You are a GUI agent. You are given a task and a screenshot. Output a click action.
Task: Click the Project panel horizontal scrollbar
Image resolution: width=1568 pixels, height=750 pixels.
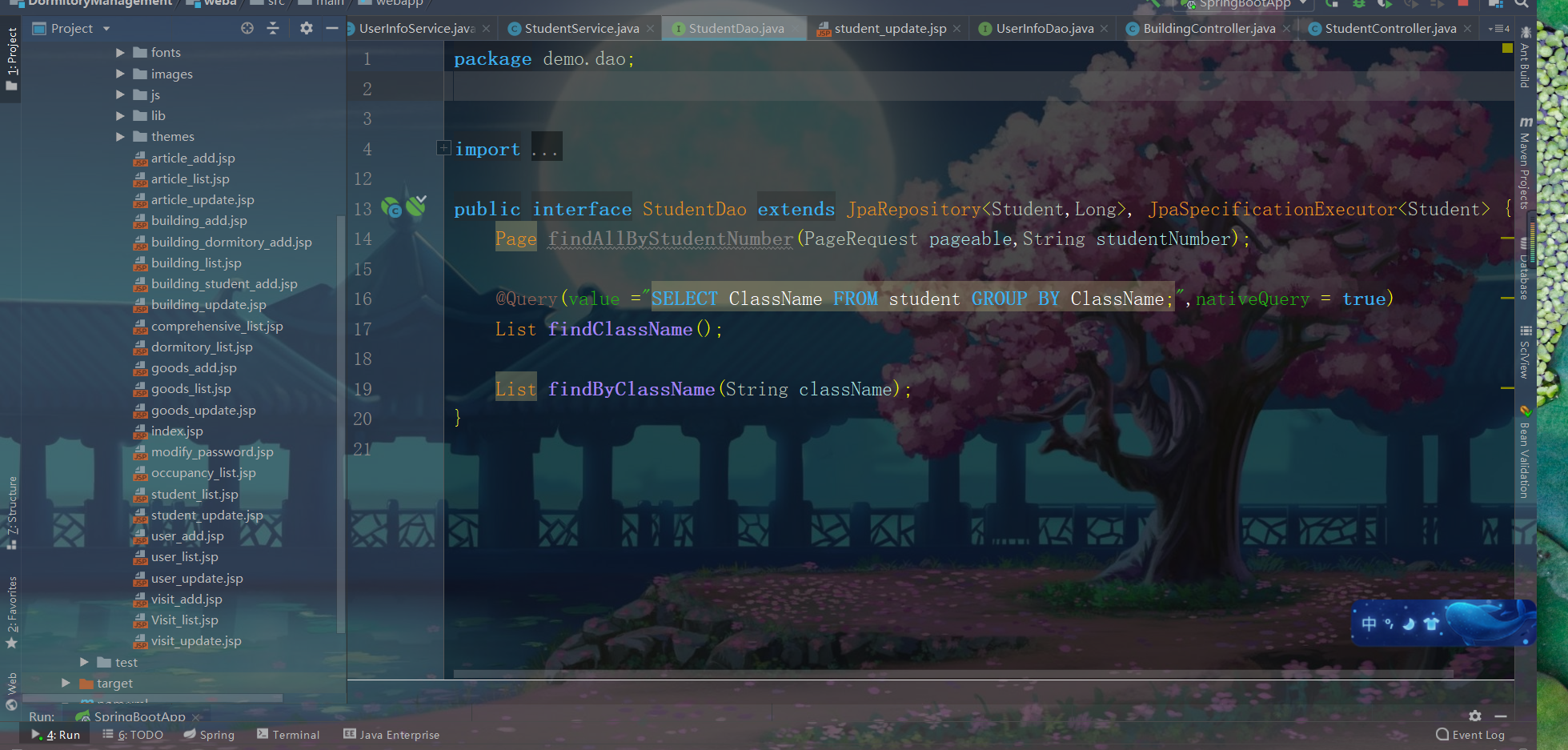[152, 698]
